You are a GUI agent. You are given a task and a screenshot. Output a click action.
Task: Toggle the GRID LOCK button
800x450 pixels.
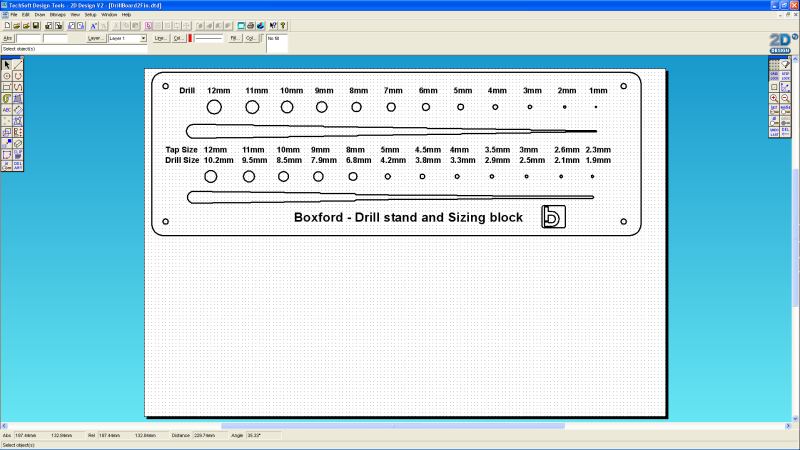774,76
